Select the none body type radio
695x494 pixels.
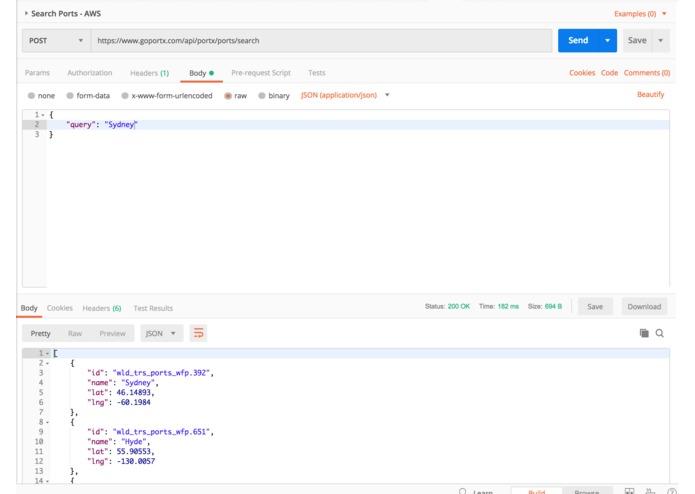[x=31, y=96]
